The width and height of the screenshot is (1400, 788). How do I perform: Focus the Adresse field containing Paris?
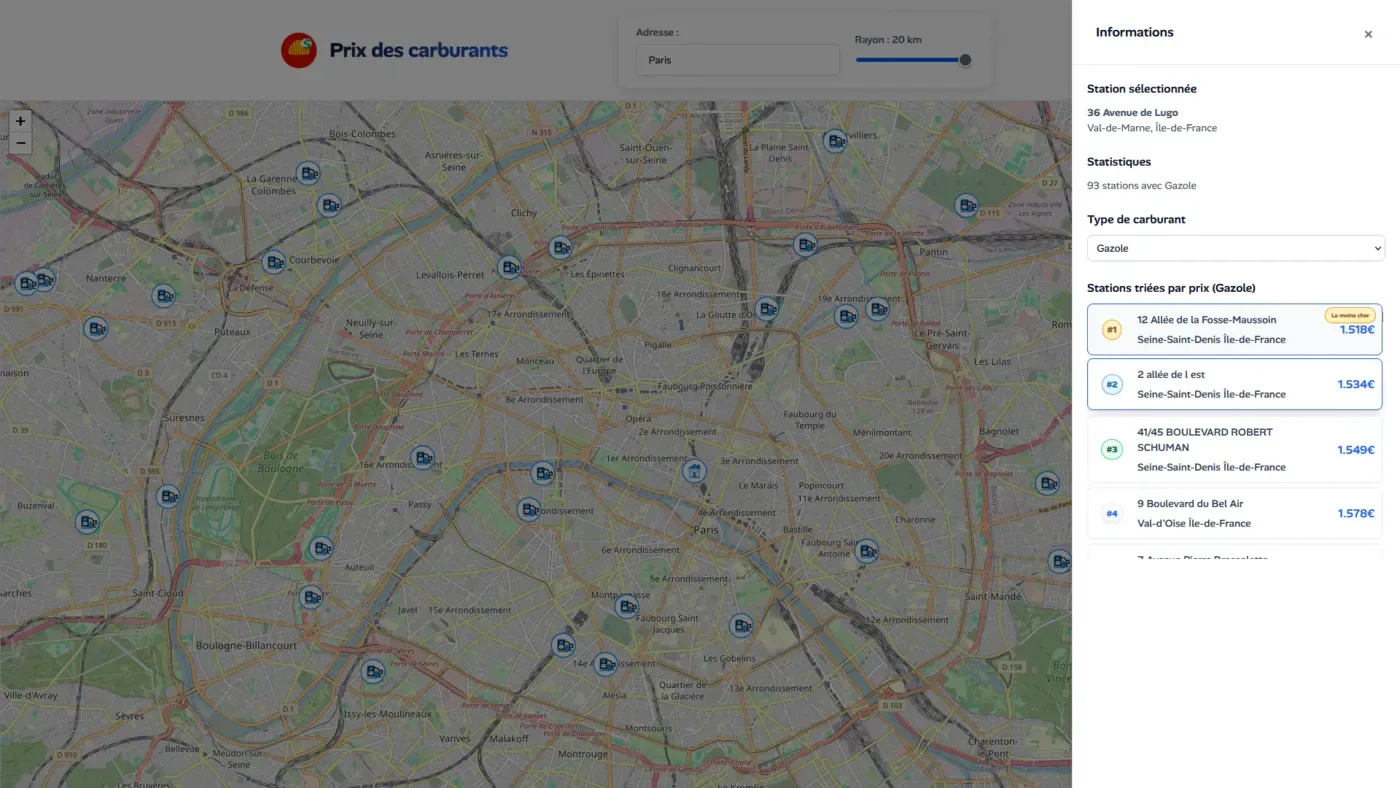coord(738,60)
